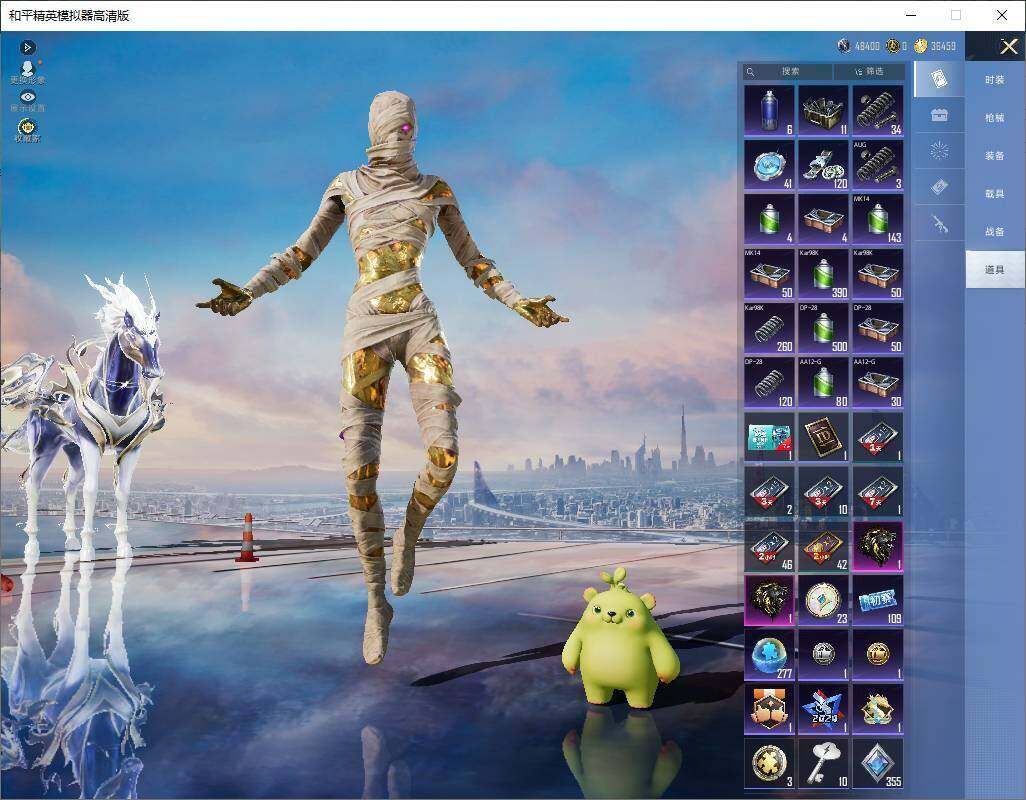1026x800 pixels.
Task: Select the MK14 green paint can with 143
Action: coord(878,220)
